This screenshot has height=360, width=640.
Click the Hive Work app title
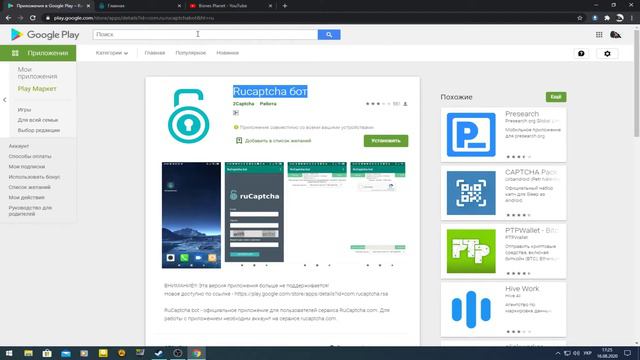tap(522, 289)
